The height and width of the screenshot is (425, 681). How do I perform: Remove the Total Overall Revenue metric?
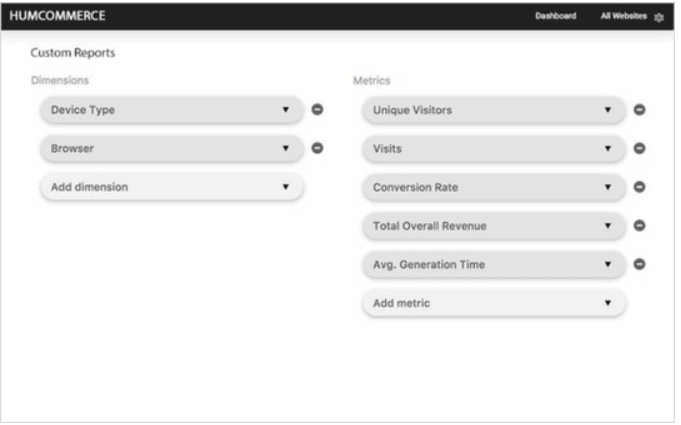(x=640, y=226)
